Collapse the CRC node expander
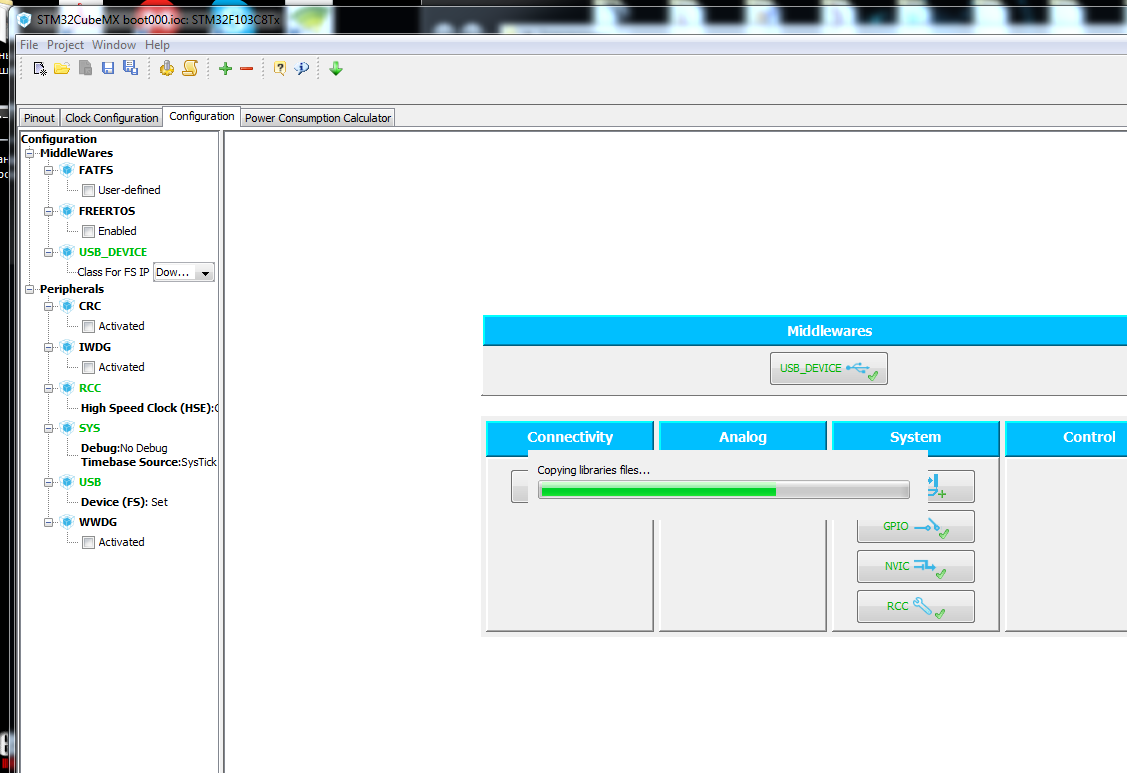1127x773 pixels. tap(49, 306)
